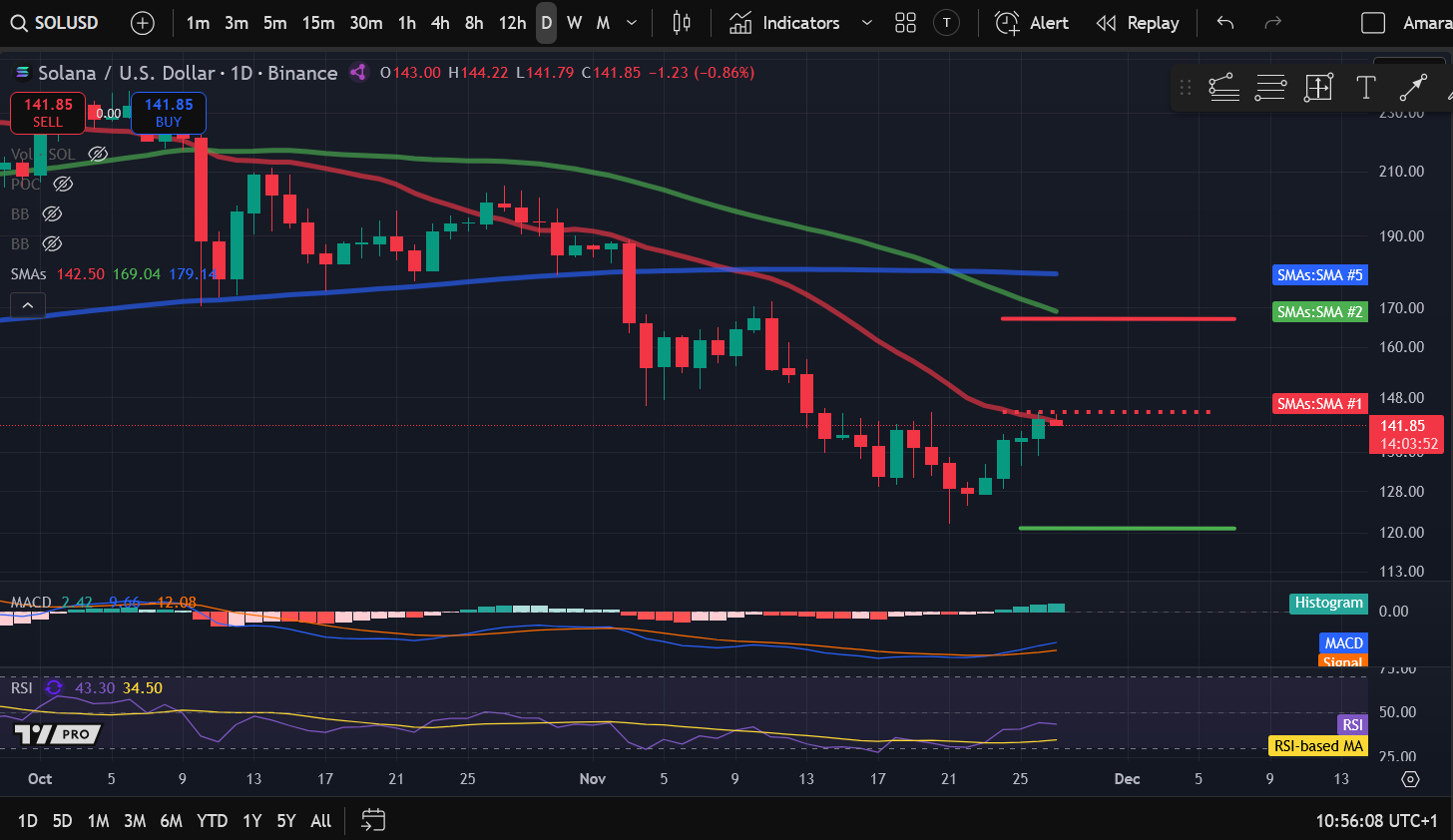The width and height of the screenshot is (1453, 840).
Task: Unhide the POC indicator via eye icon
Action: tap(63, 184)
